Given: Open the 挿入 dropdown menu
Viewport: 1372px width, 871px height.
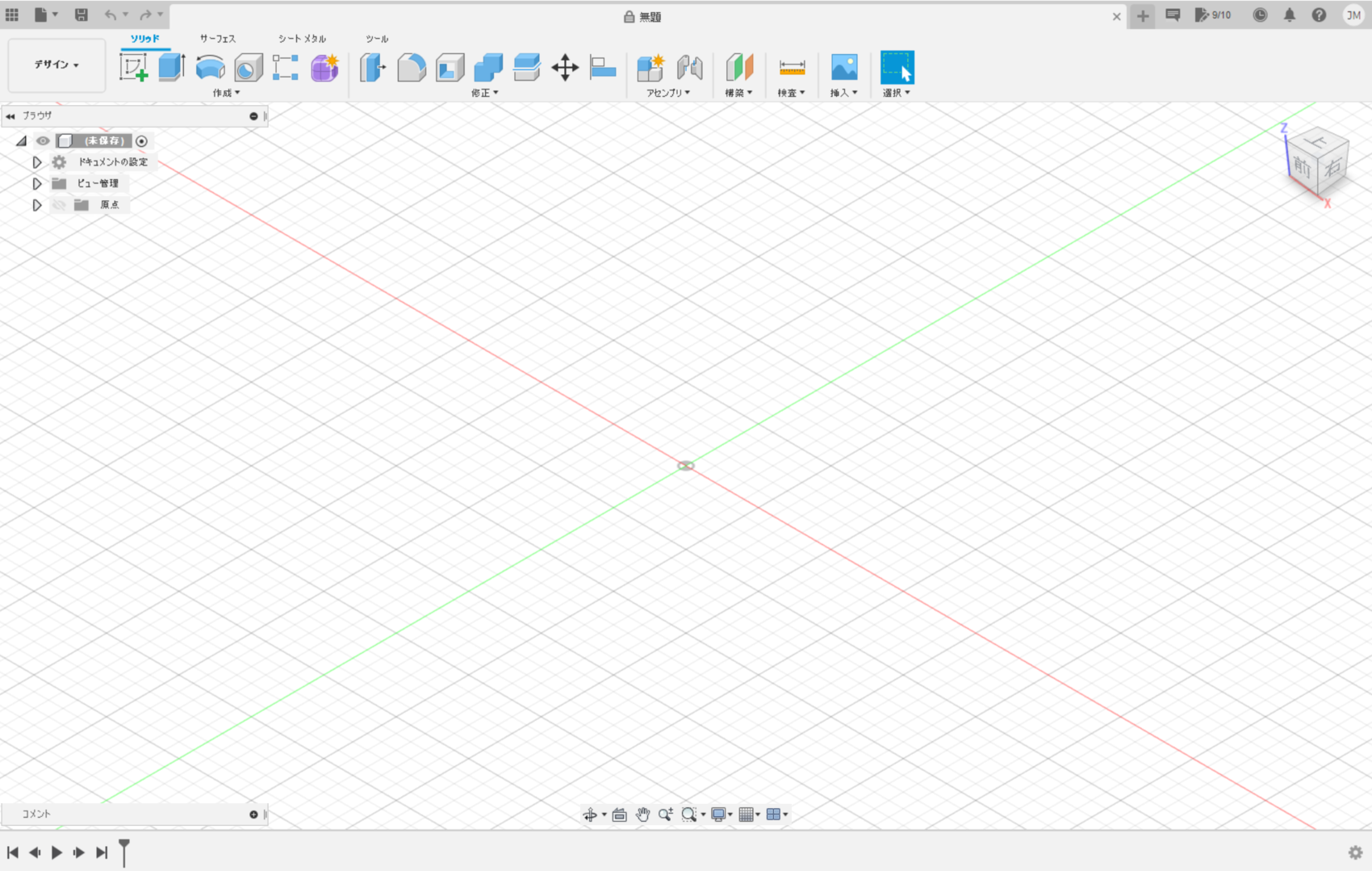Looking at the screenshot, I should [843, 93].
